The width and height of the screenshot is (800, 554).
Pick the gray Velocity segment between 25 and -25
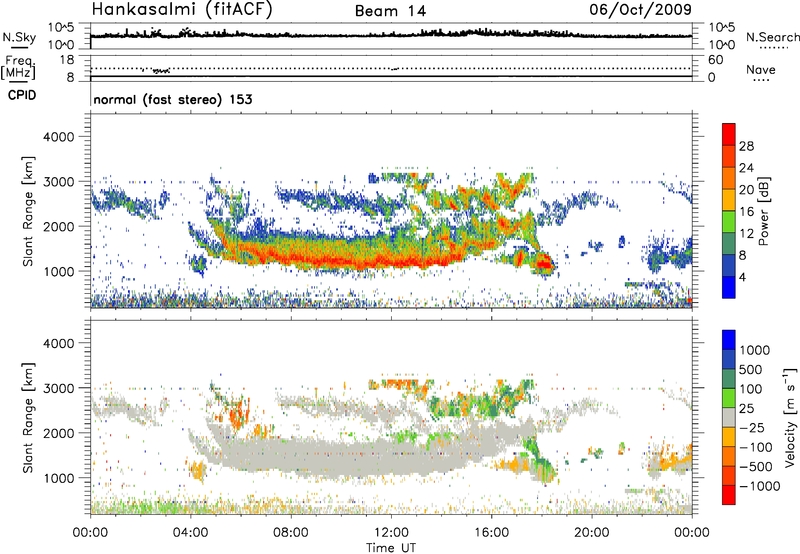click(x=729, y=417)
